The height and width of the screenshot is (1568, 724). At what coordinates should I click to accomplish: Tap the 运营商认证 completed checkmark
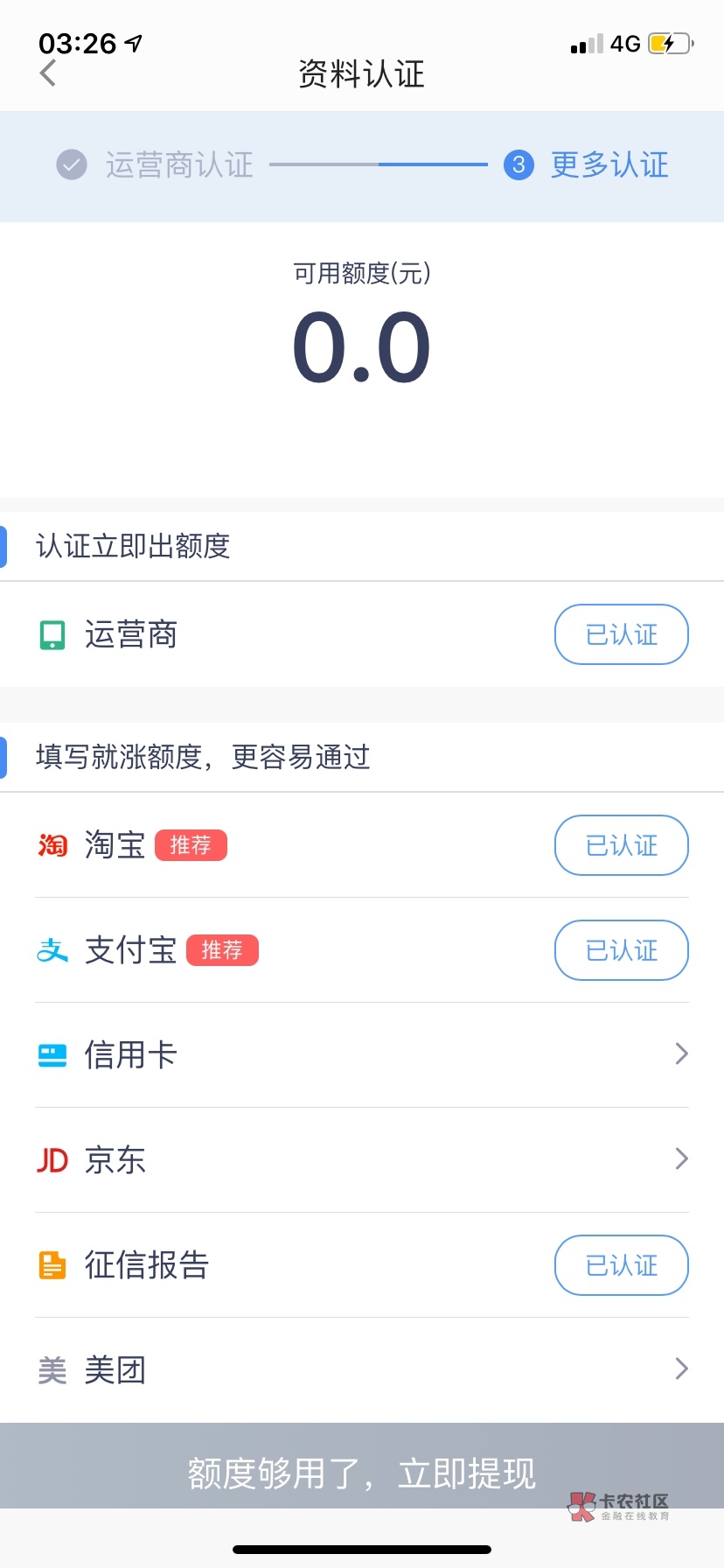click(72, 164)
